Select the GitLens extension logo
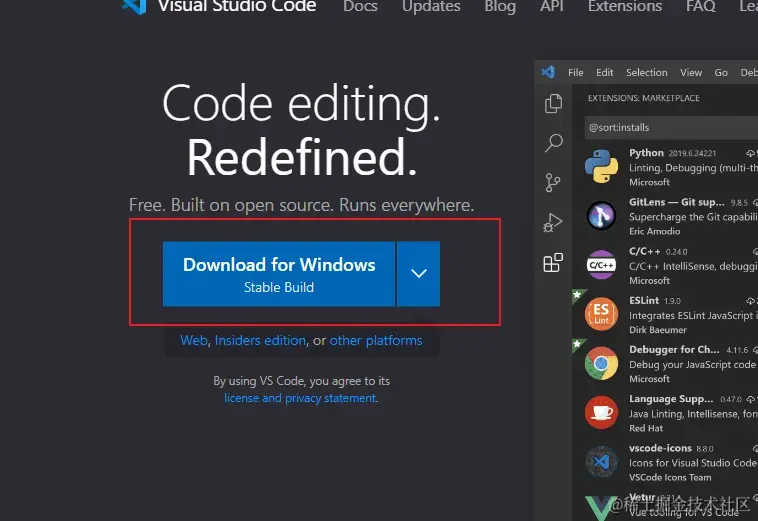This screenshot has height=521, width=758. 601,215
